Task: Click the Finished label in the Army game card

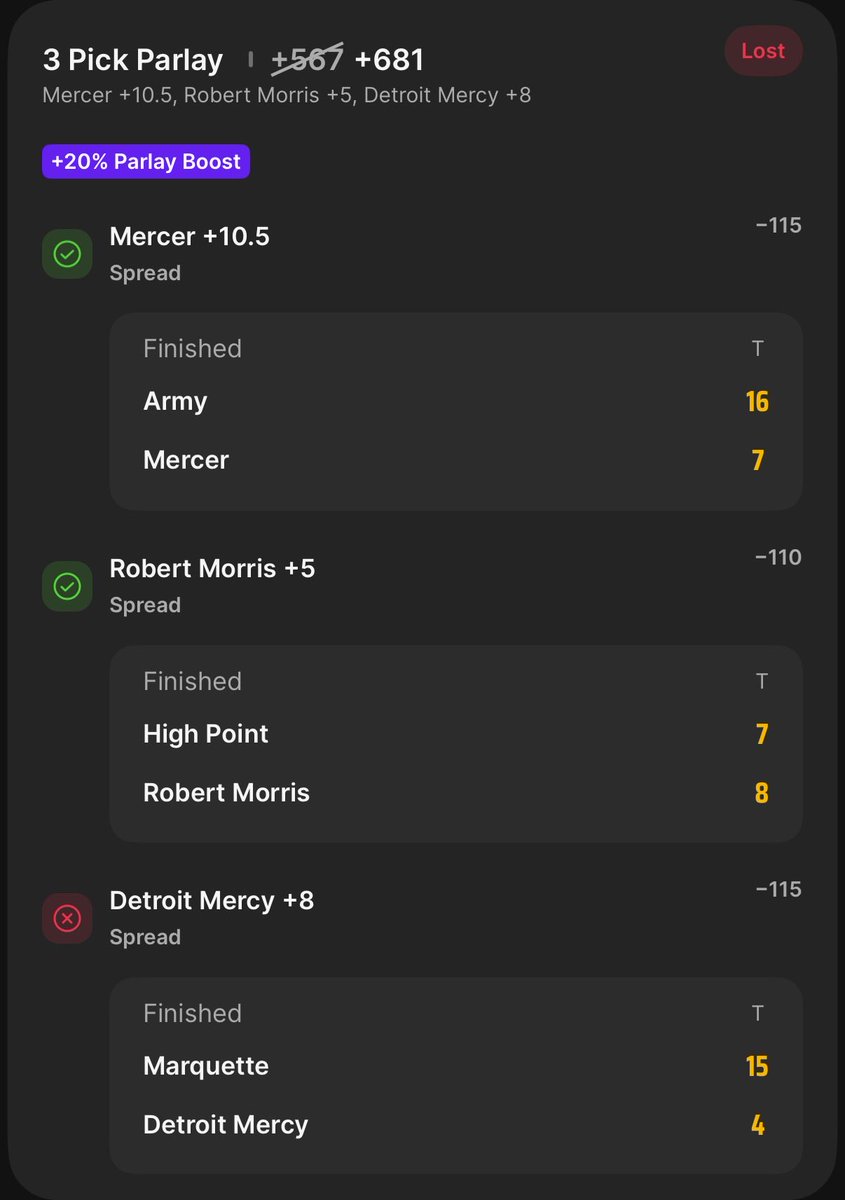Action: 192,348
